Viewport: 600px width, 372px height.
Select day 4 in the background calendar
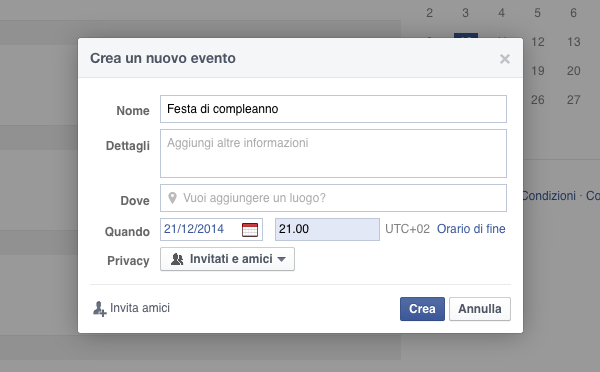tap(501, 13)
